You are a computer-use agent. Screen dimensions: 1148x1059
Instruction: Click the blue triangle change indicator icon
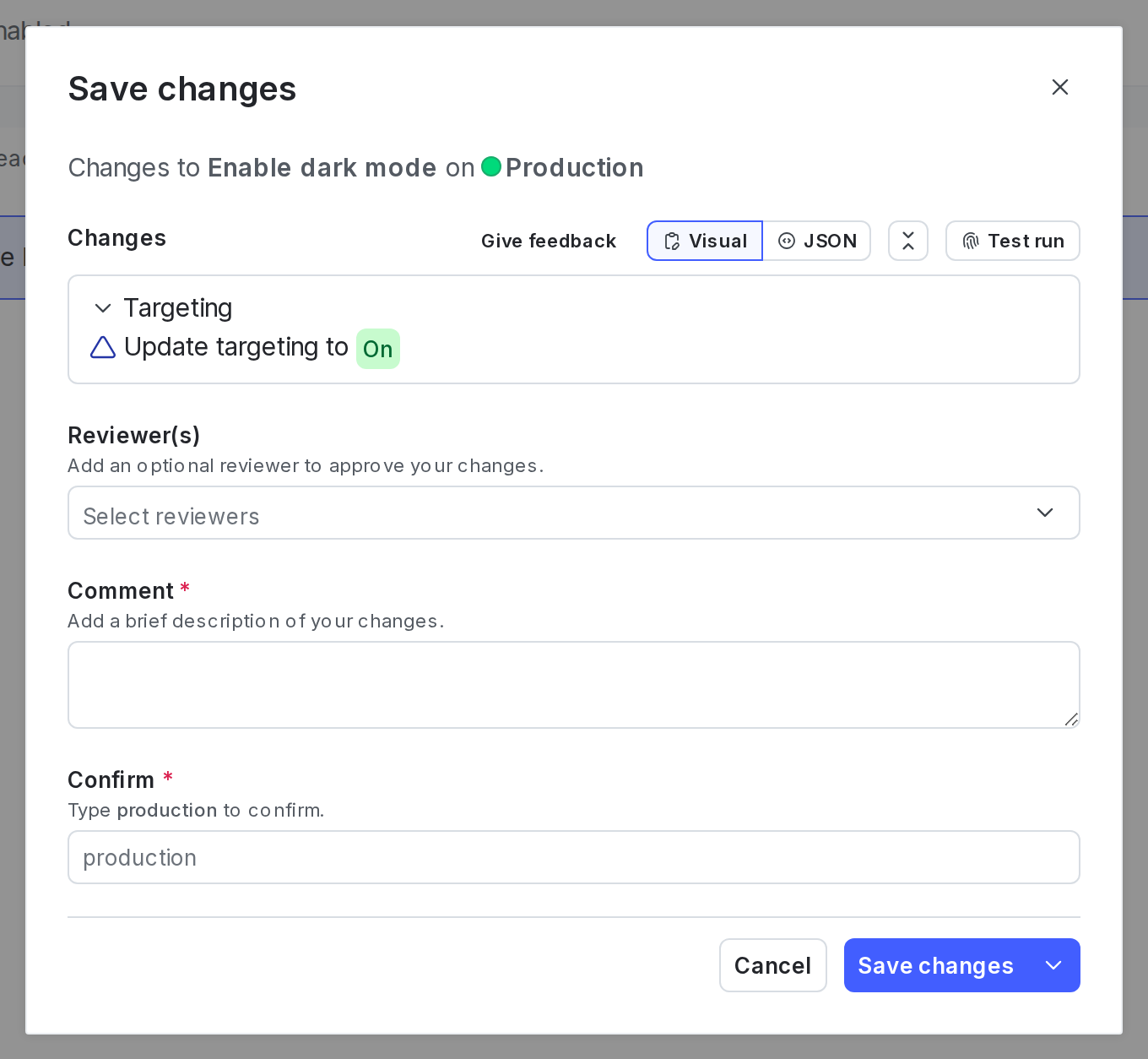pos(102,347)
